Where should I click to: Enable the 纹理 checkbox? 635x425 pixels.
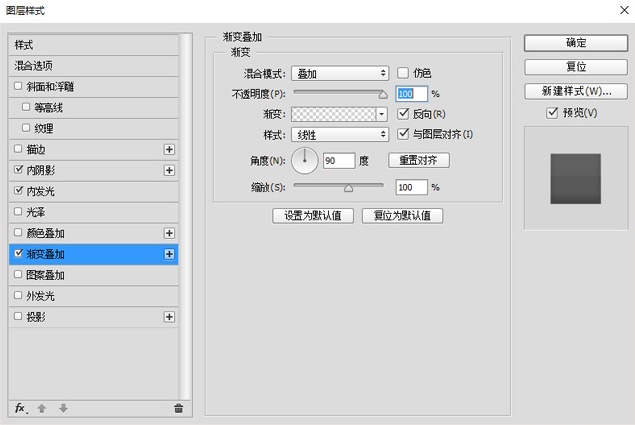pos(26,128)
